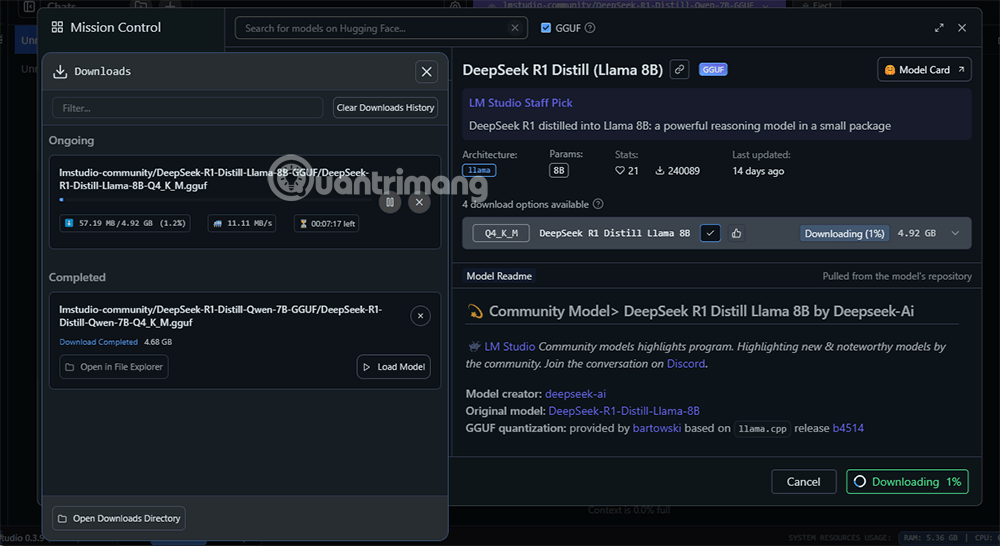Open the bartowski link
Image resolution: width=1000 pixels, height=546 pixels.
point(657,428)
